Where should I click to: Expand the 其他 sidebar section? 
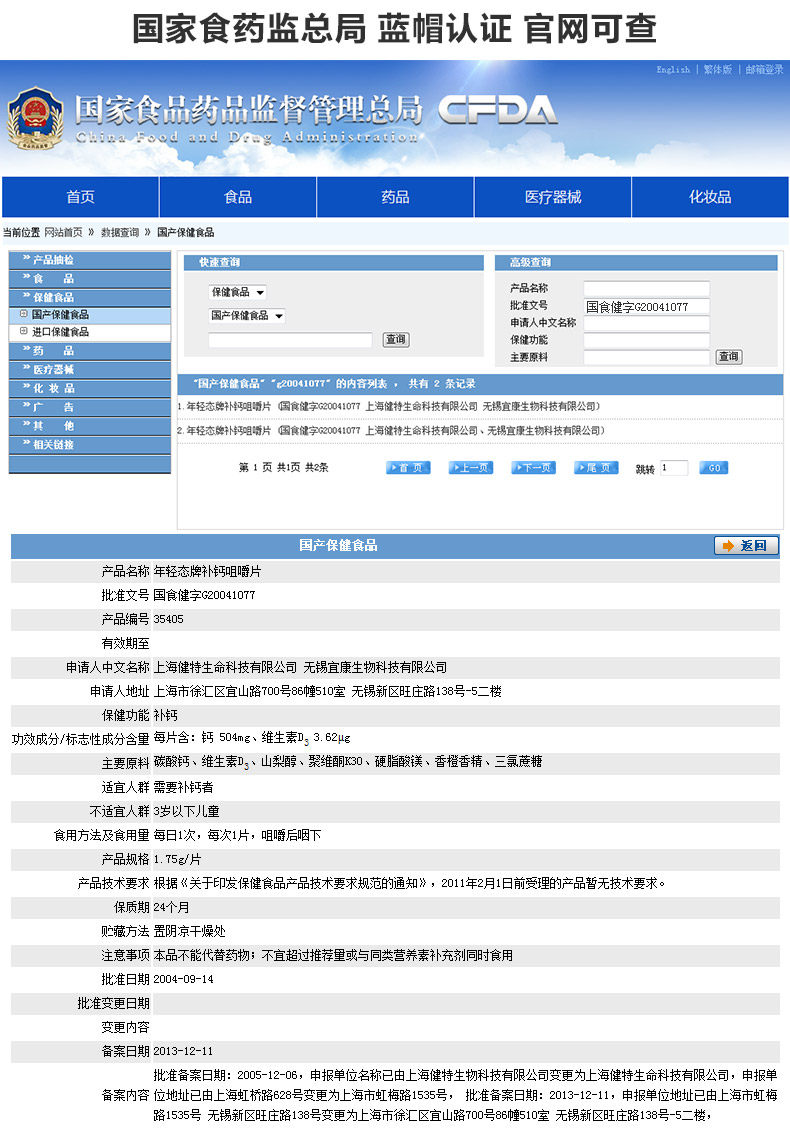(90, 426)
